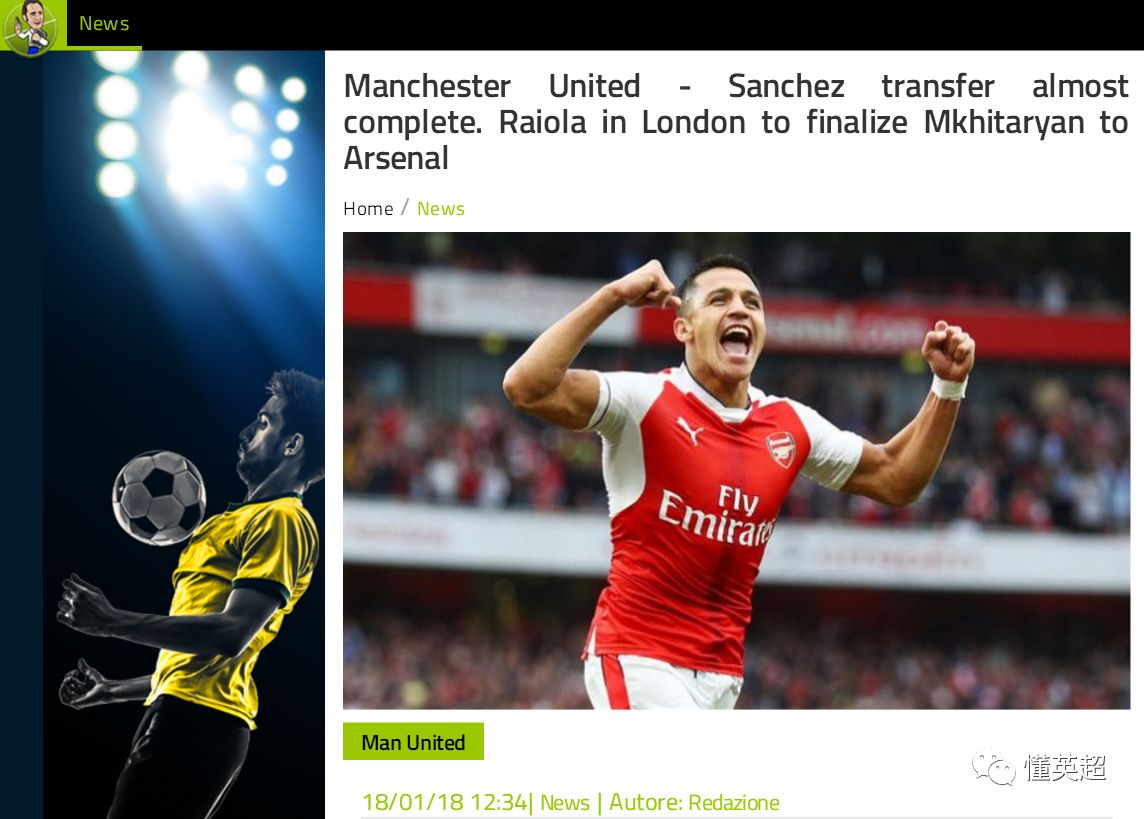Click the Man United green tag button
The image size is (1144, 819).
pyautogui.click(x=413, y=742)
